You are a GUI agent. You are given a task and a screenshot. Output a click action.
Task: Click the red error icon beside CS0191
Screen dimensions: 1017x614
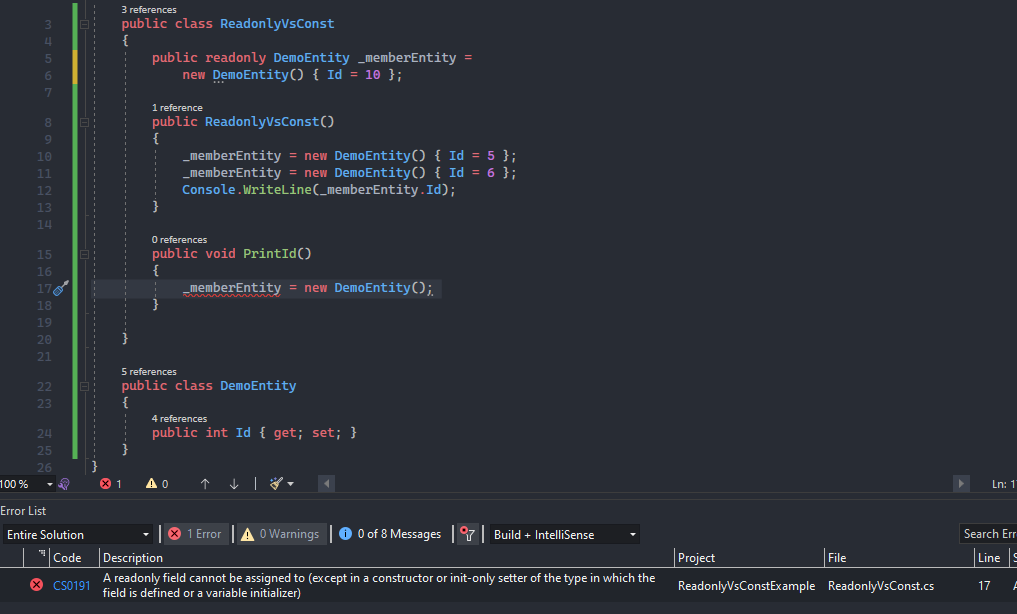(x=36, y=585)
